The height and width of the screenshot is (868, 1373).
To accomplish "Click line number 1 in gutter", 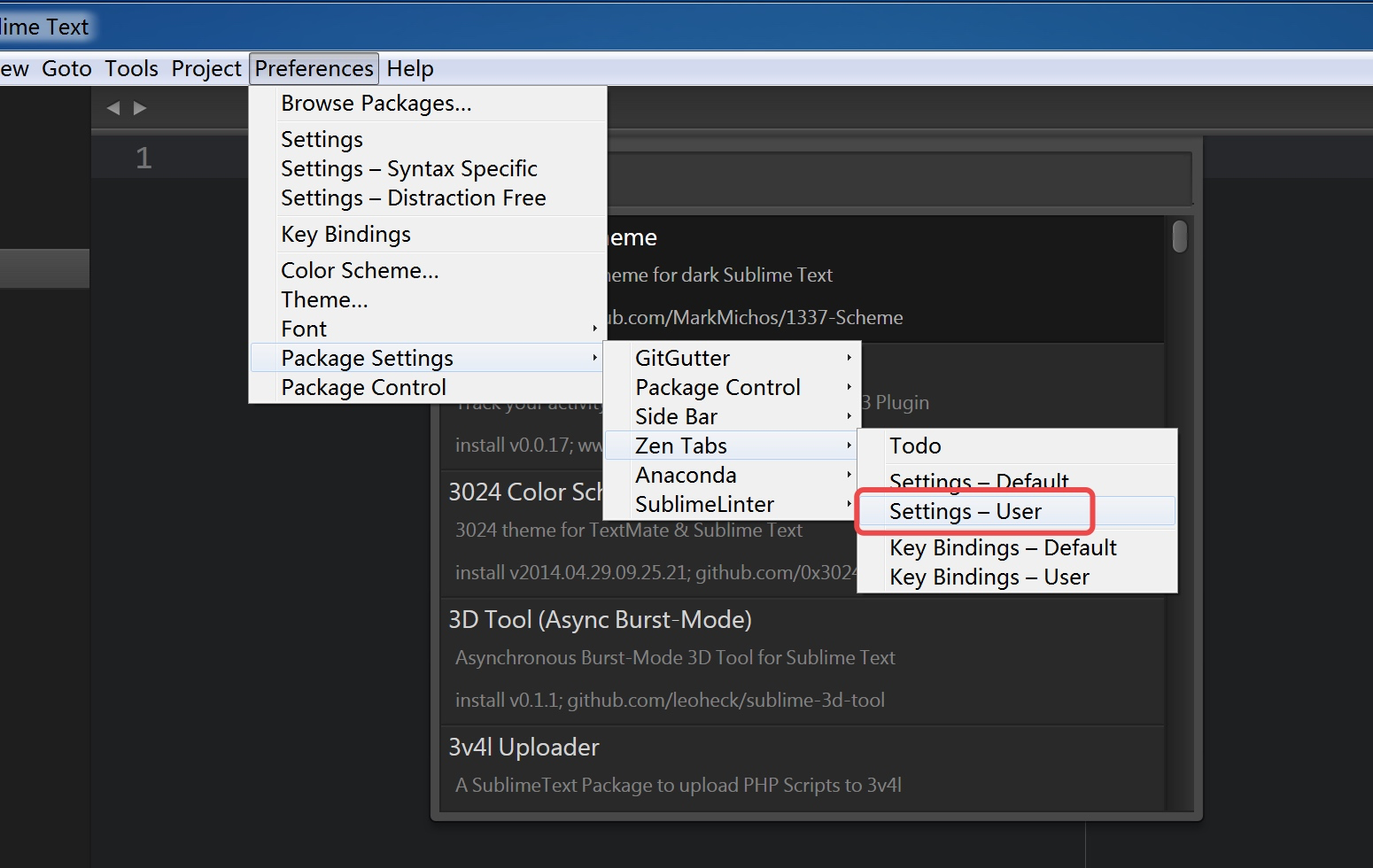I will point(144,159).
